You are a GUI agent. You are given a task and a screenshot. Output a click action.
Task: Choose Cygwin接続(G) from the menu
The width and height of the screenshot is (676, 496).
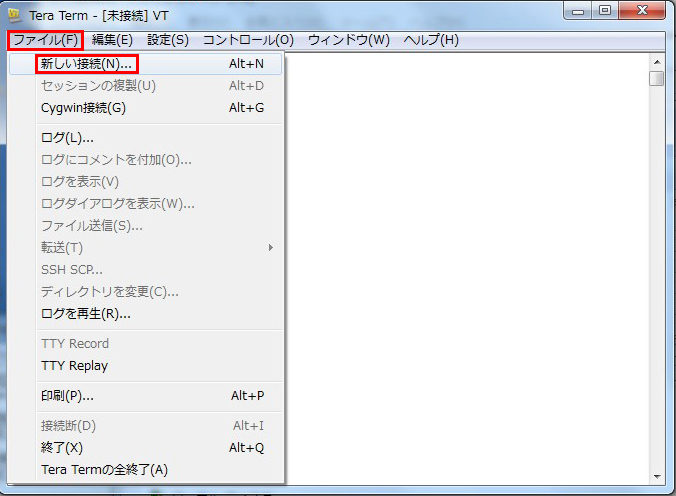coord(83,108)
